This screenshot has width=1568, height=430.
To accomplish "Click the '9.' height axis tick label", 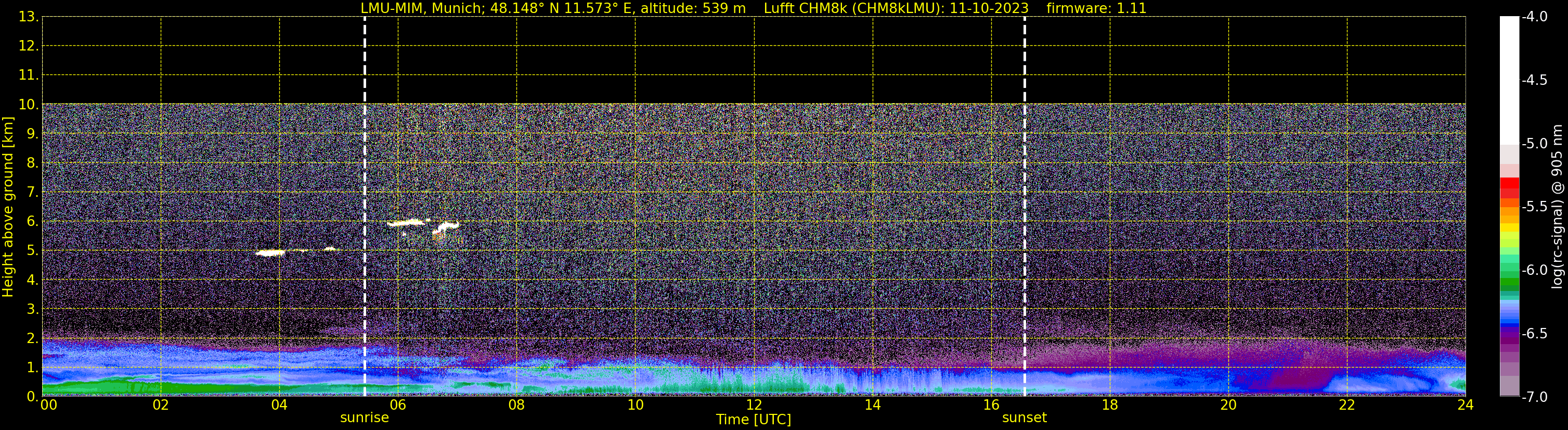I will (32, 133).
